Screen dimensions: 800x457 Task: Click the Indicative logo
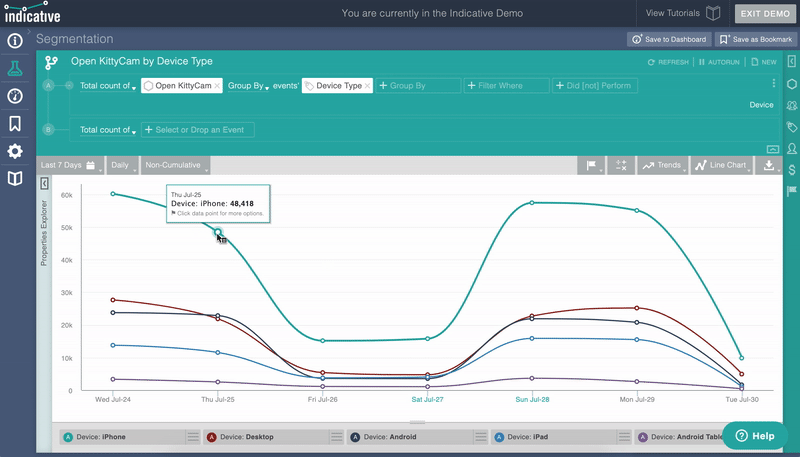coord(32,13)
